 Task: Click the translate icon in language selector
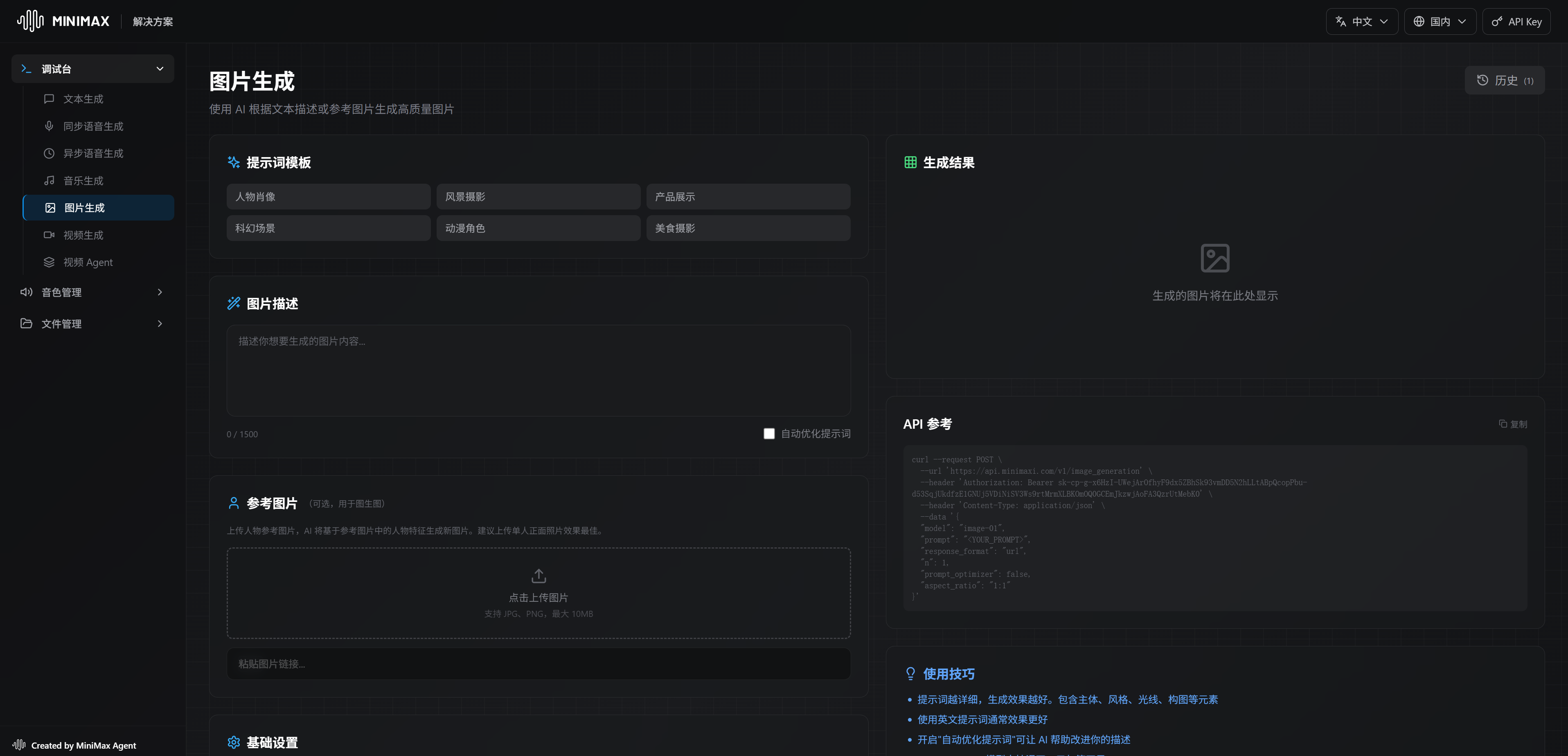tap(1341, 21)
